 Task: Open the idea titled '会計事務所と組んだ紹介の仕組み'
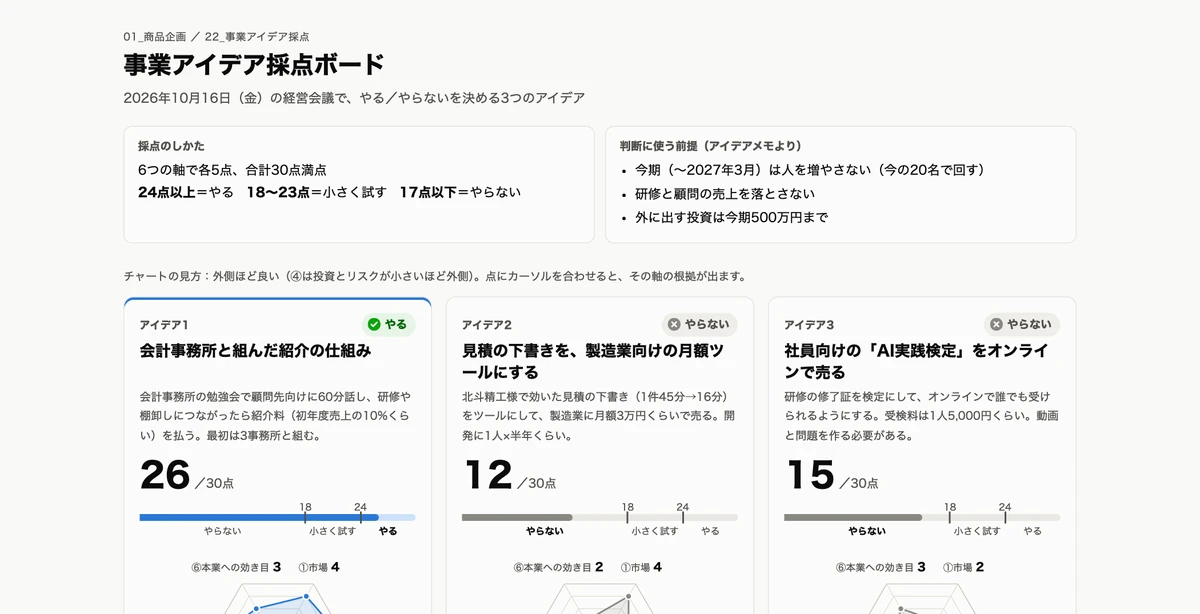click(x=255, y=351)
